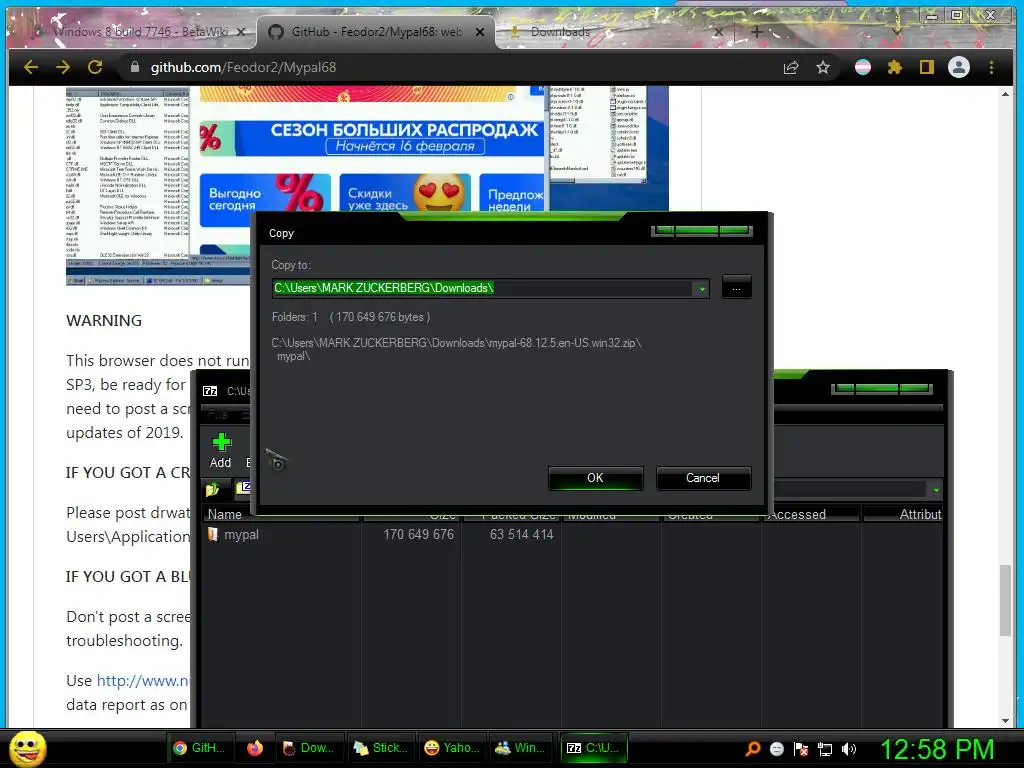Image resolution: width=1024 pixels, height=768 pixels.
Task: Go forward in the browser
Action: (x=63, y=67)
